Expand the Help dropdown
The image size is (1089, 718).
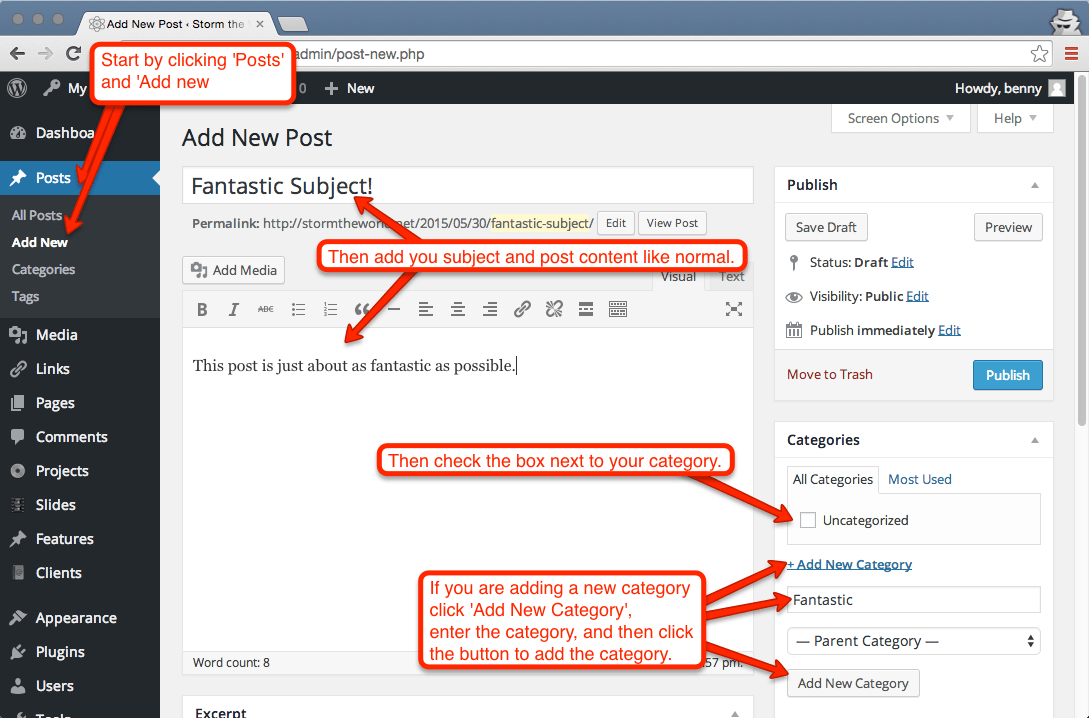click(x=1013, y=118)
